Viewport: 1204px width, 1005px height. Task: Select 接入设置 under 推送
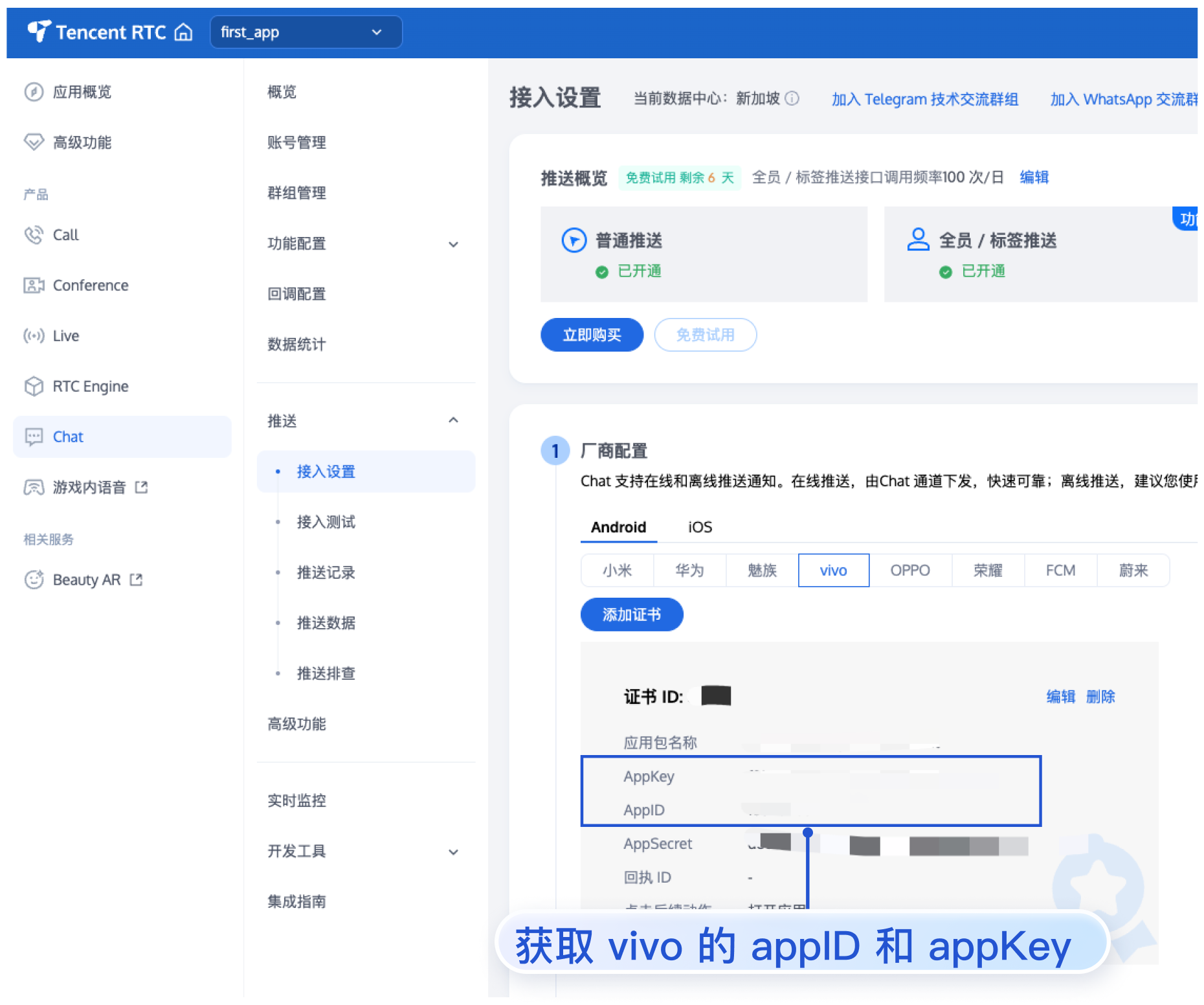(x=366, y=471)
